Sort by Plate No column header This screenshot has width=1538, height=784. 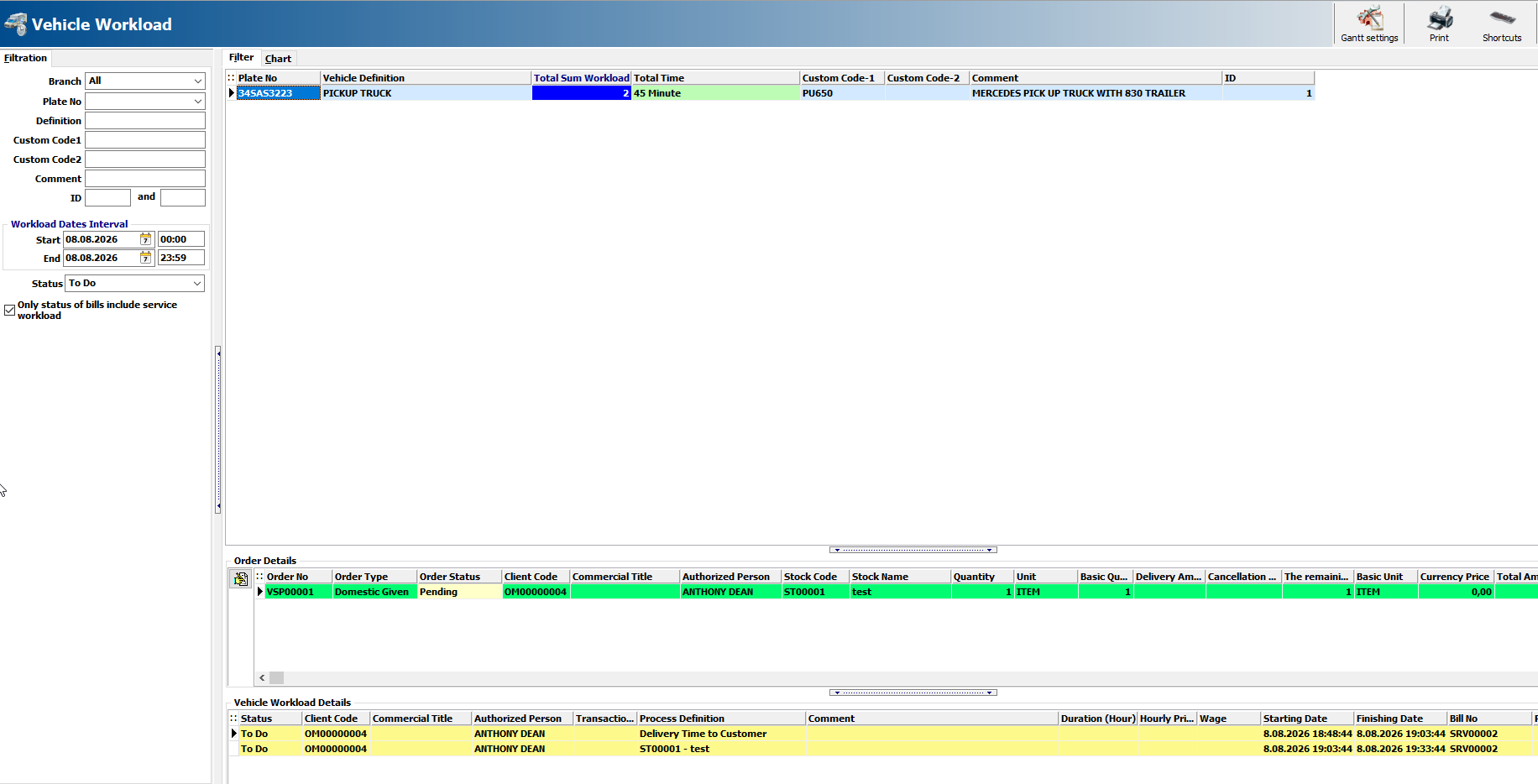click(278, 78)
